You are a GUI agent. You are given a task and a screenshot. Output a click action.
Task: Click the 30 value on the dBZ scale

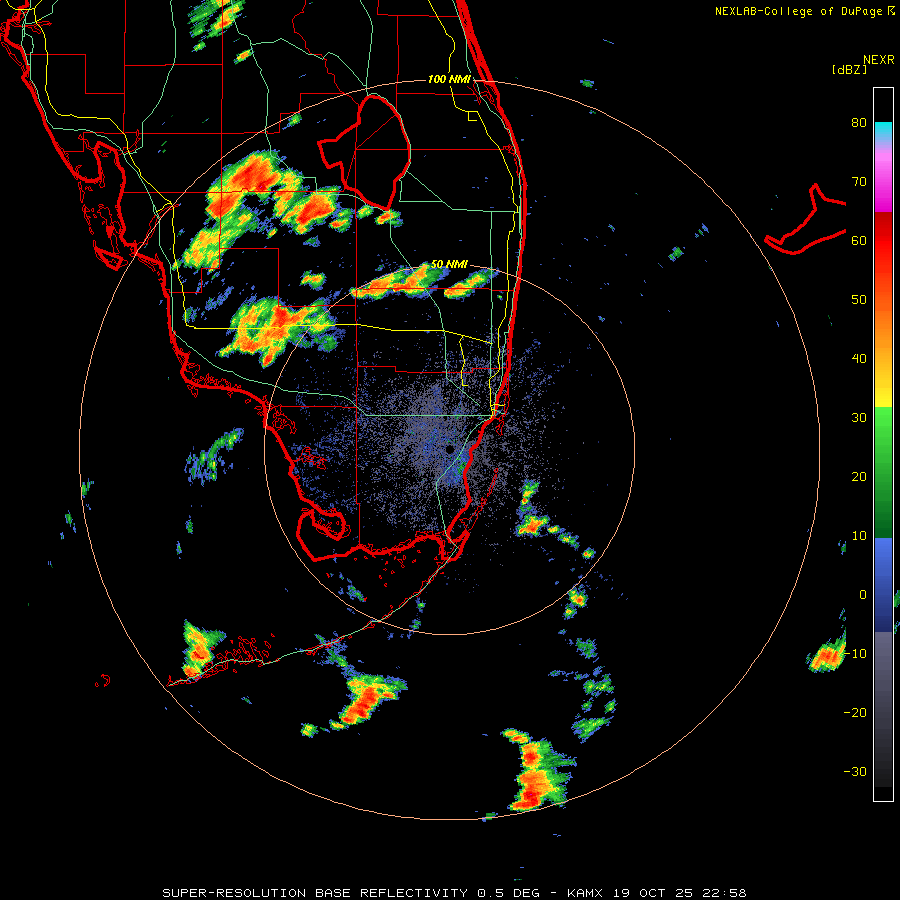click(859, 418)
